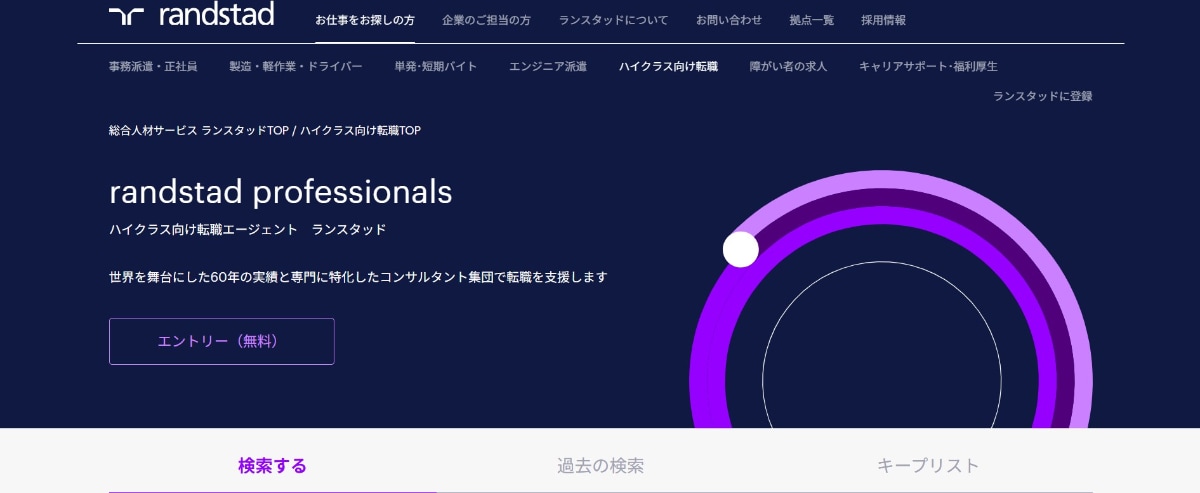Click the randstad logo

(191, 14)
